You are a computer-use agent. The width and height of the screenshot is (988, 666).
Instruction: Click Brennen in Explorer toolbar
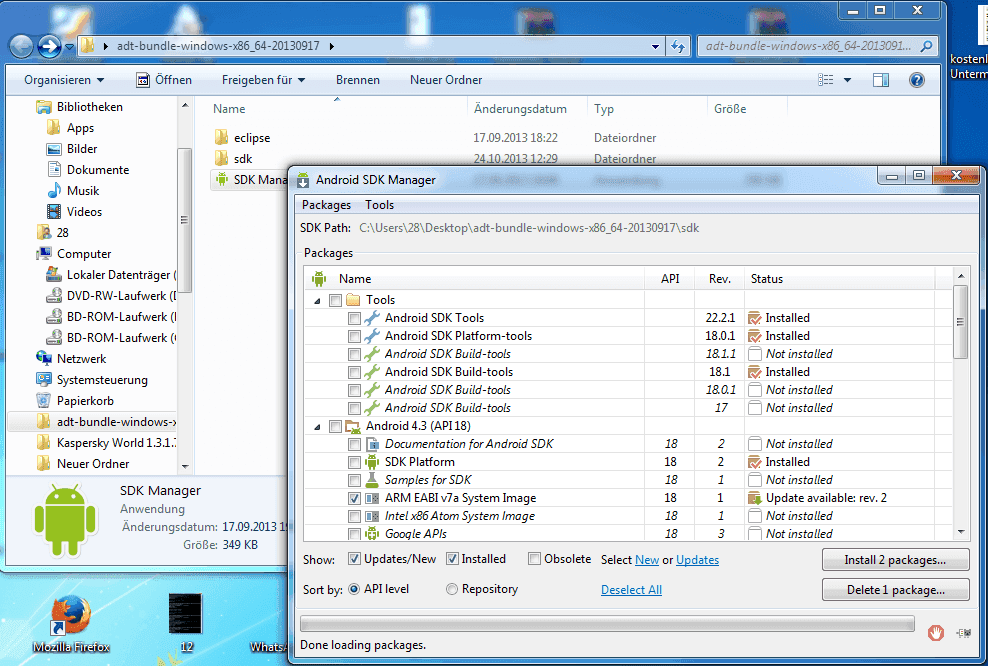click(358, 80)
